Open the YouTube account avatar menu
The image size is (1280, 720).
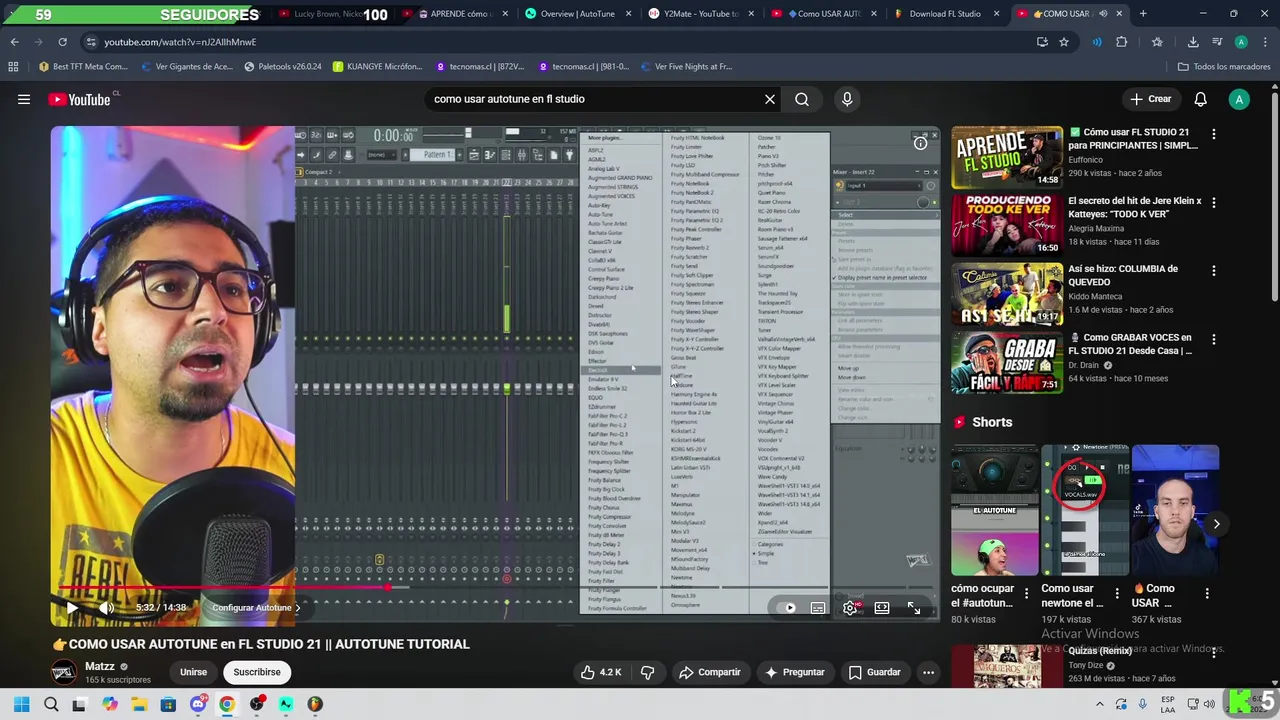point(1239,99)
